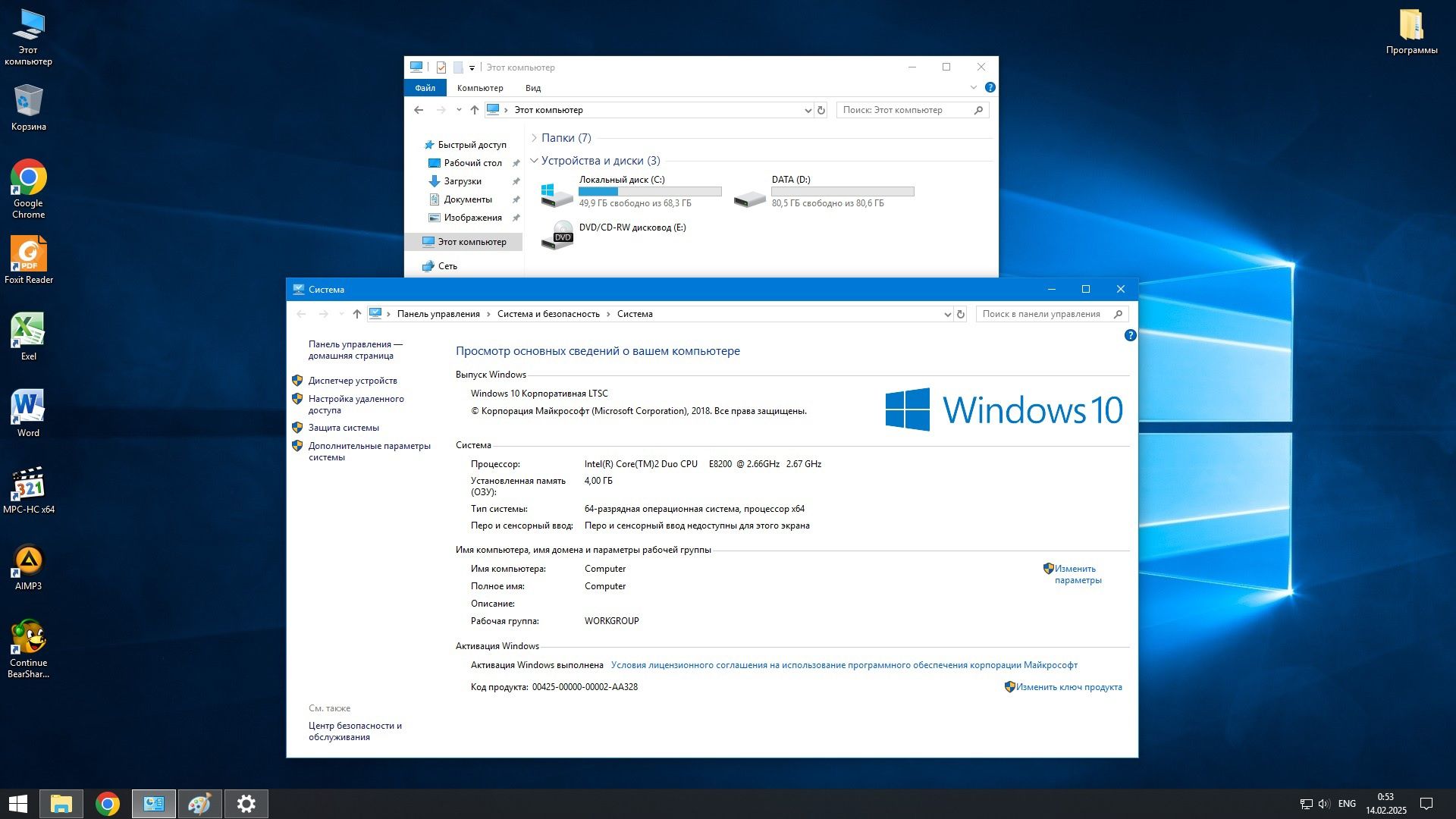Screen dimensions: 1456x819
Task: Select Локальный диск (C:) drive in Explorer
Action: (632, 192)
